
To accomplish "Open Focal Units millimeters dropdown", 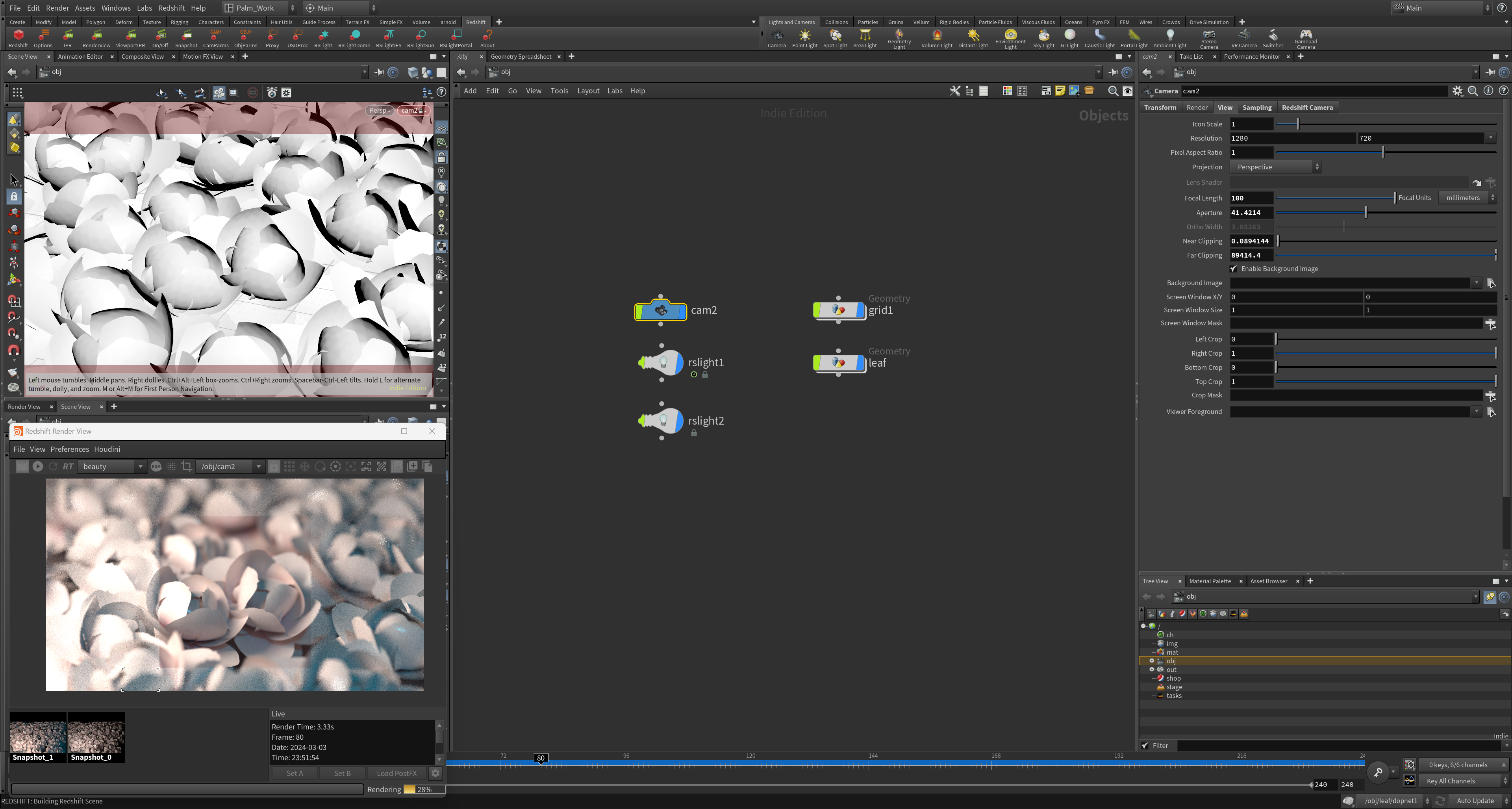I will 1467,198.
